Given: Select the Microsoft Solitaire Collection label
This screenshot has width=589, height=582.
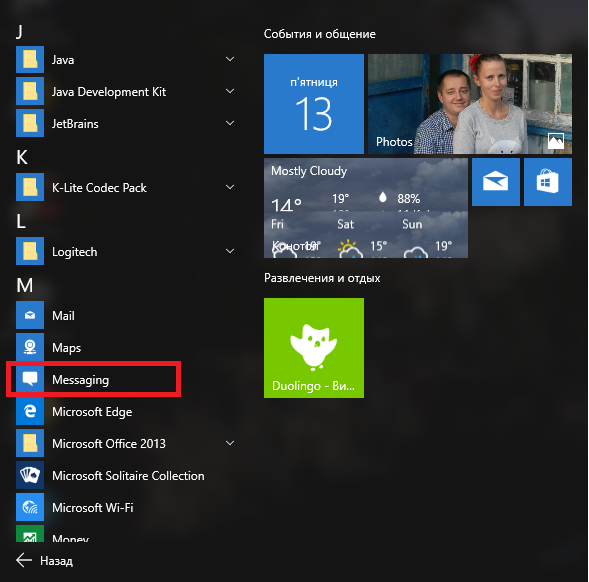Looking at the screenshot, I should pos(128,476).
